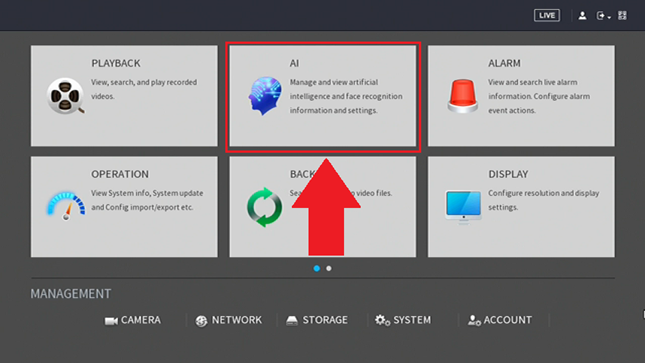
Task: Open CAMERA management menu
Action: (x=132, y=320)
